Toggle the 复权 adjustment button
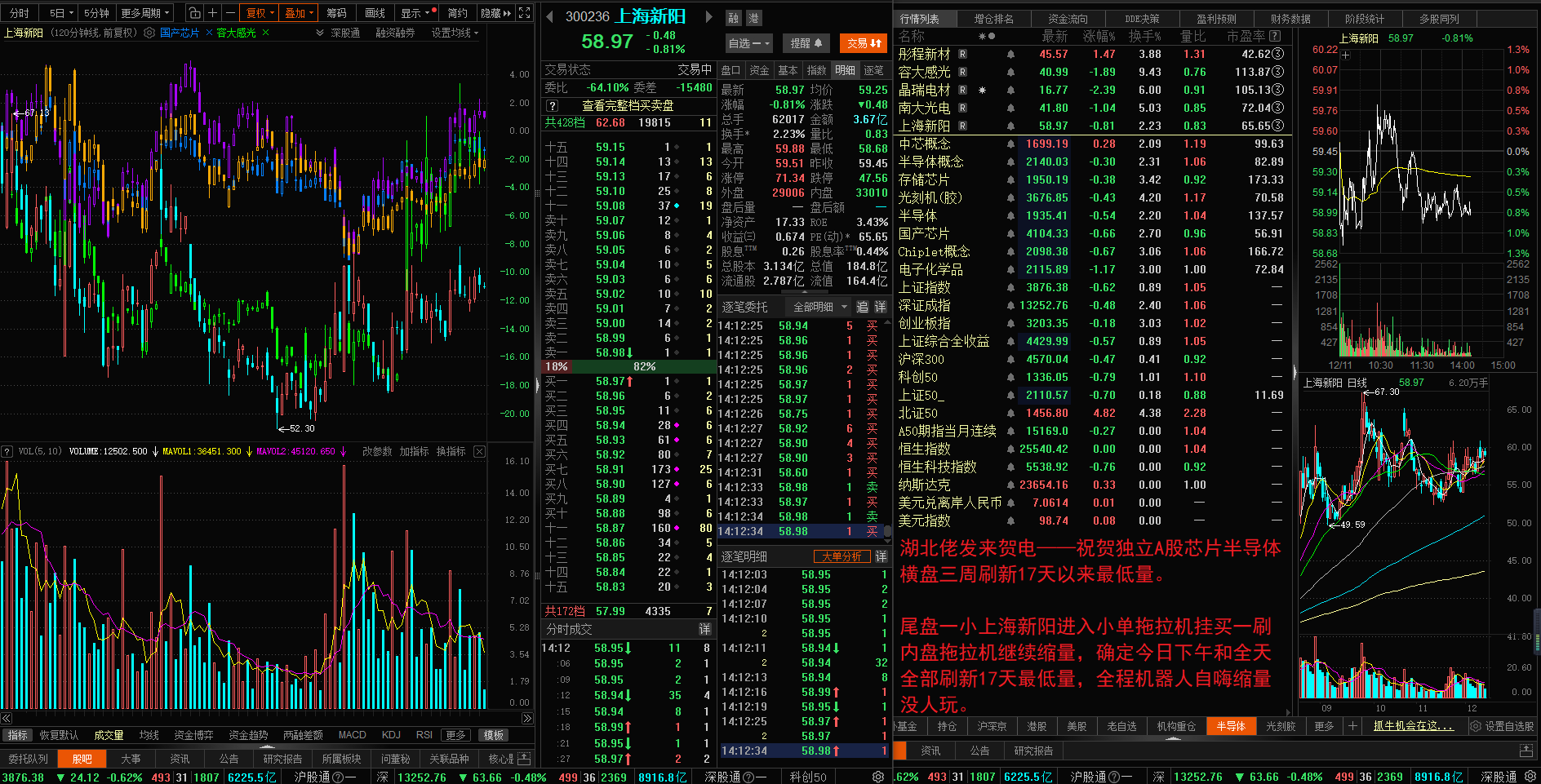Screen dimensions: 1541x784 click(x=259, y=13)
